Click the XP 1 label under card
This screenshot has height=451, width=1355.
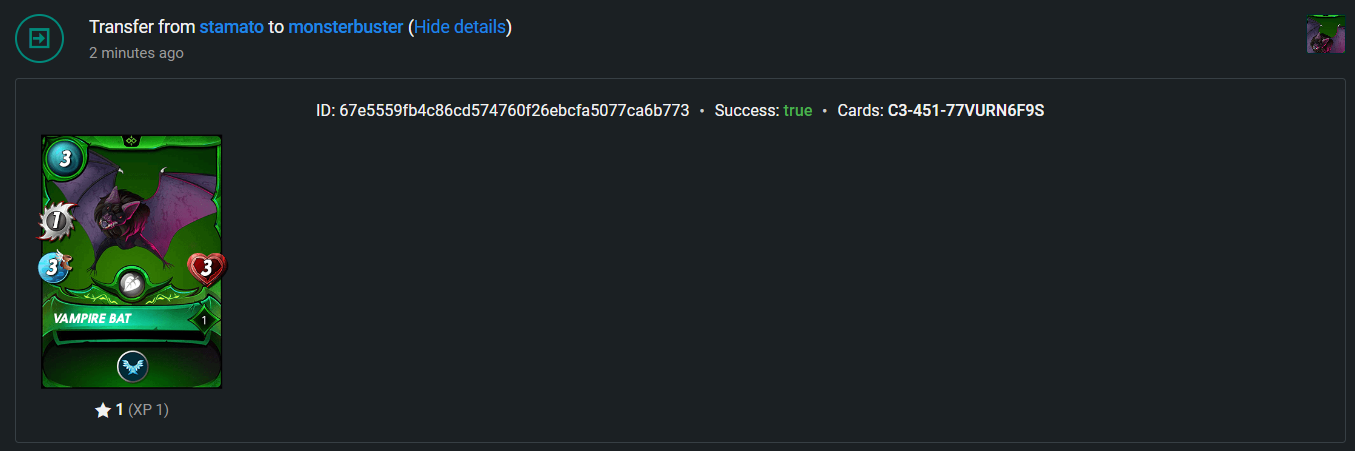(x=148, y=410)
